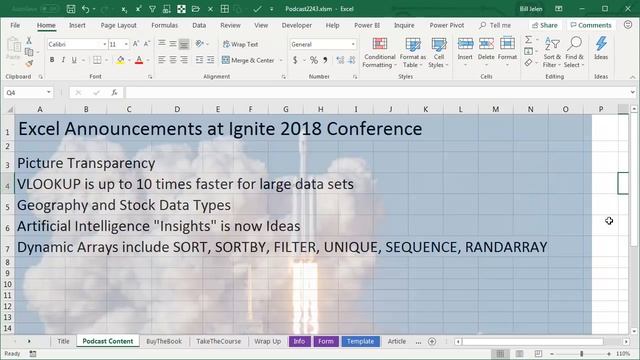Open Sort & Filter
Screen dimensions: 640x360
point(552,52)
